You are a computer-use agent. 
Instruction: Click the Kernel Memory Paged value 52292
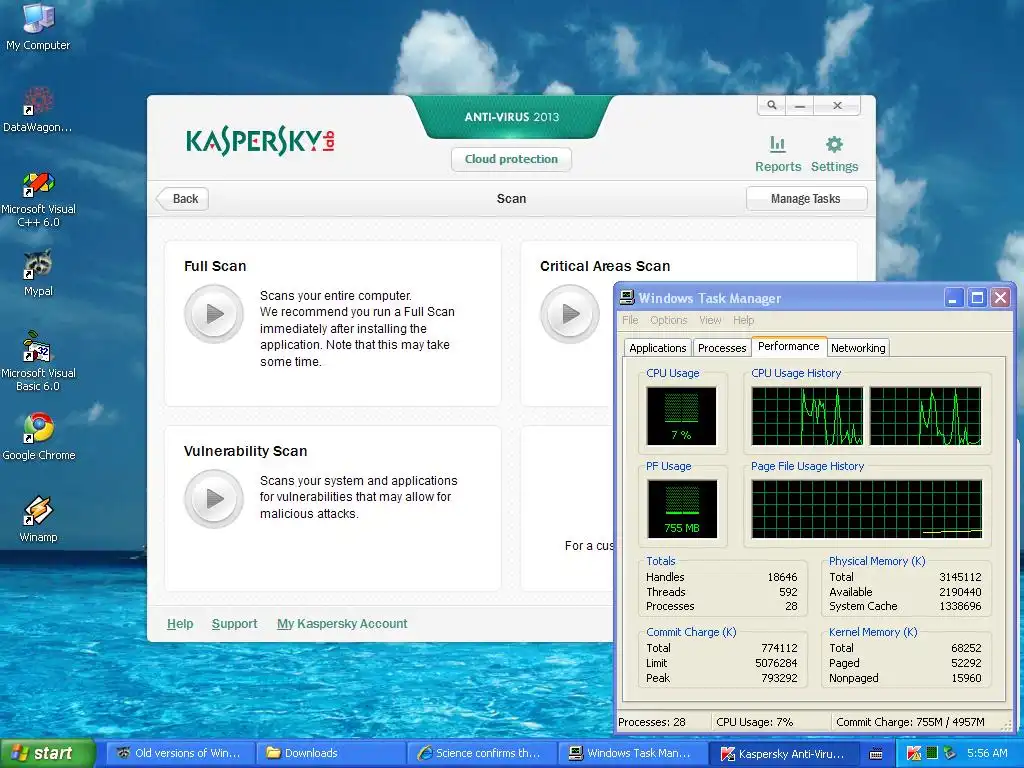tap(967, 663)
